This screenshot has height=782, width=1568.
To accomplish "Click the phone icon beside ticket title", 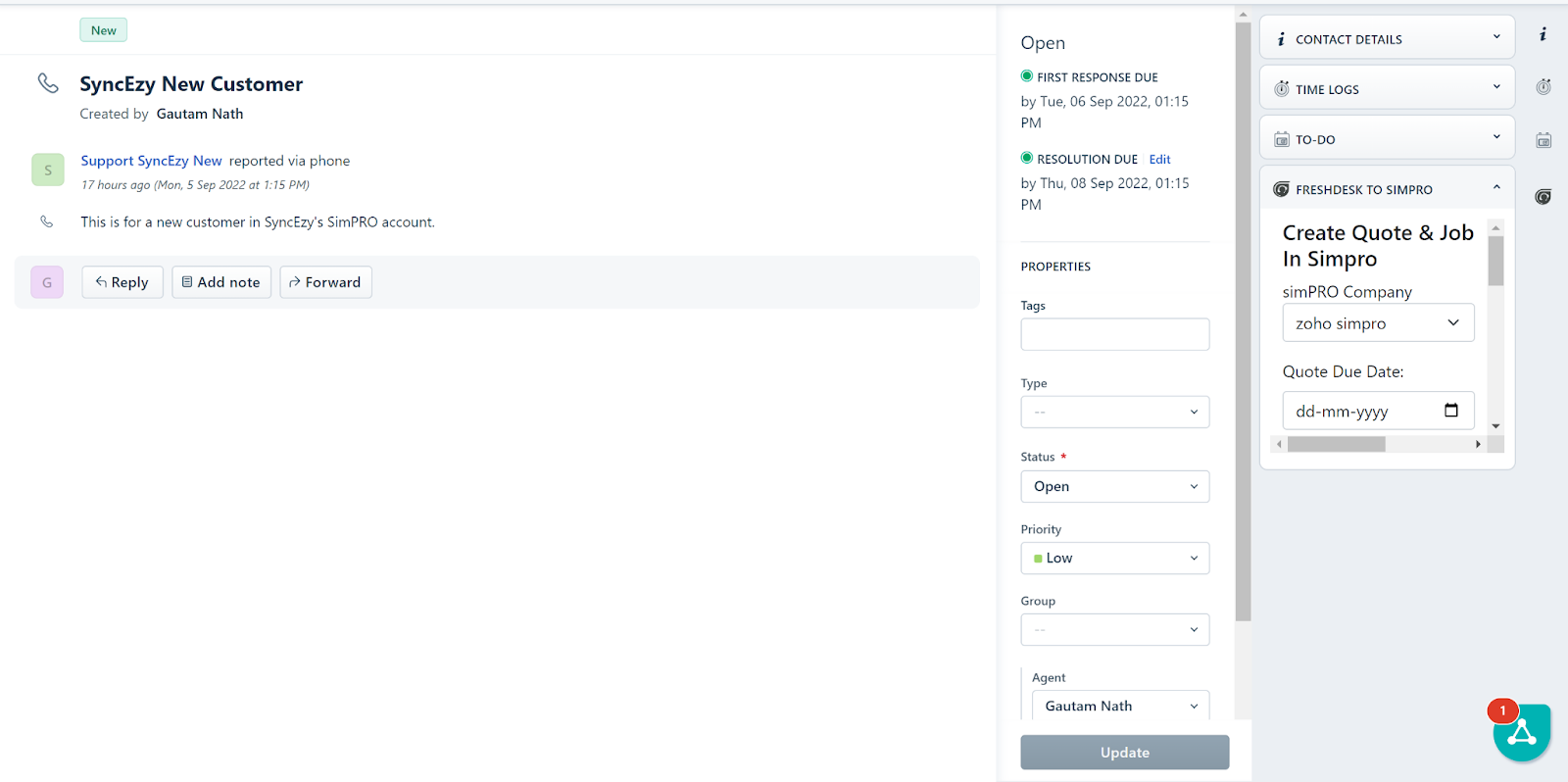I will tap(48, 83).
